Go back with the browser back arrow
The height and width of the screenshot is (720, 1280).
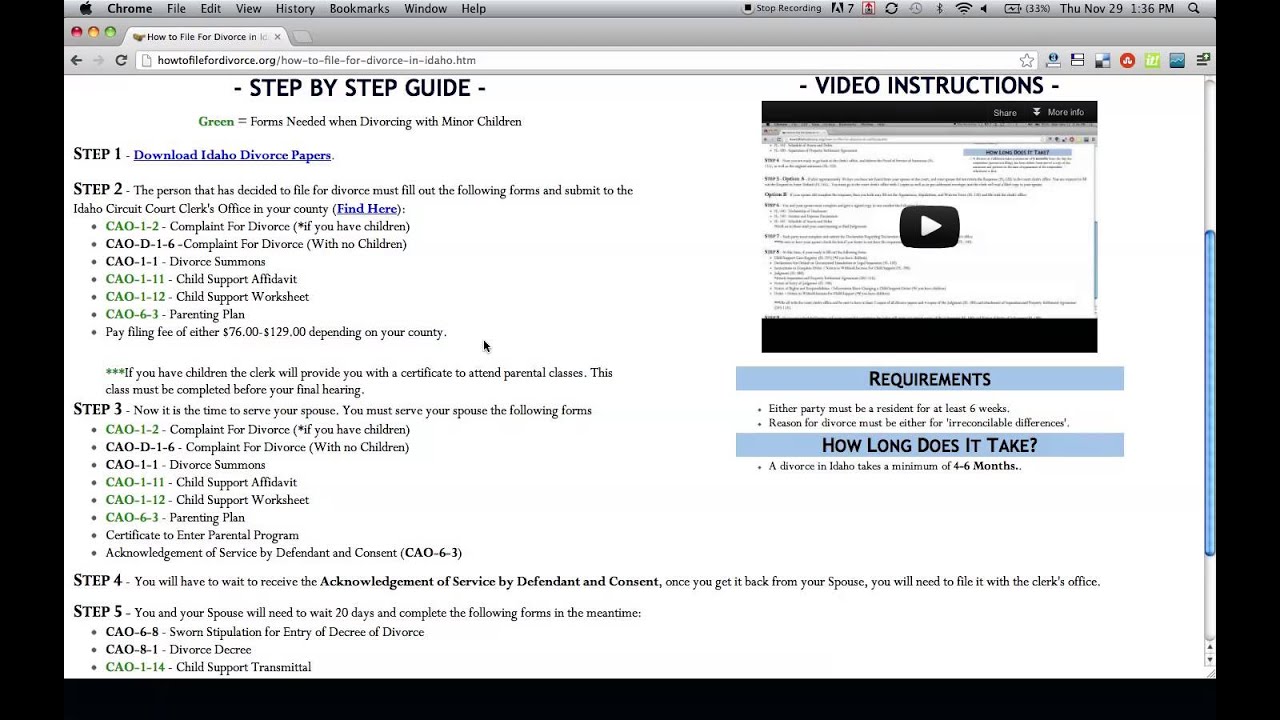(x=76, y=60)
